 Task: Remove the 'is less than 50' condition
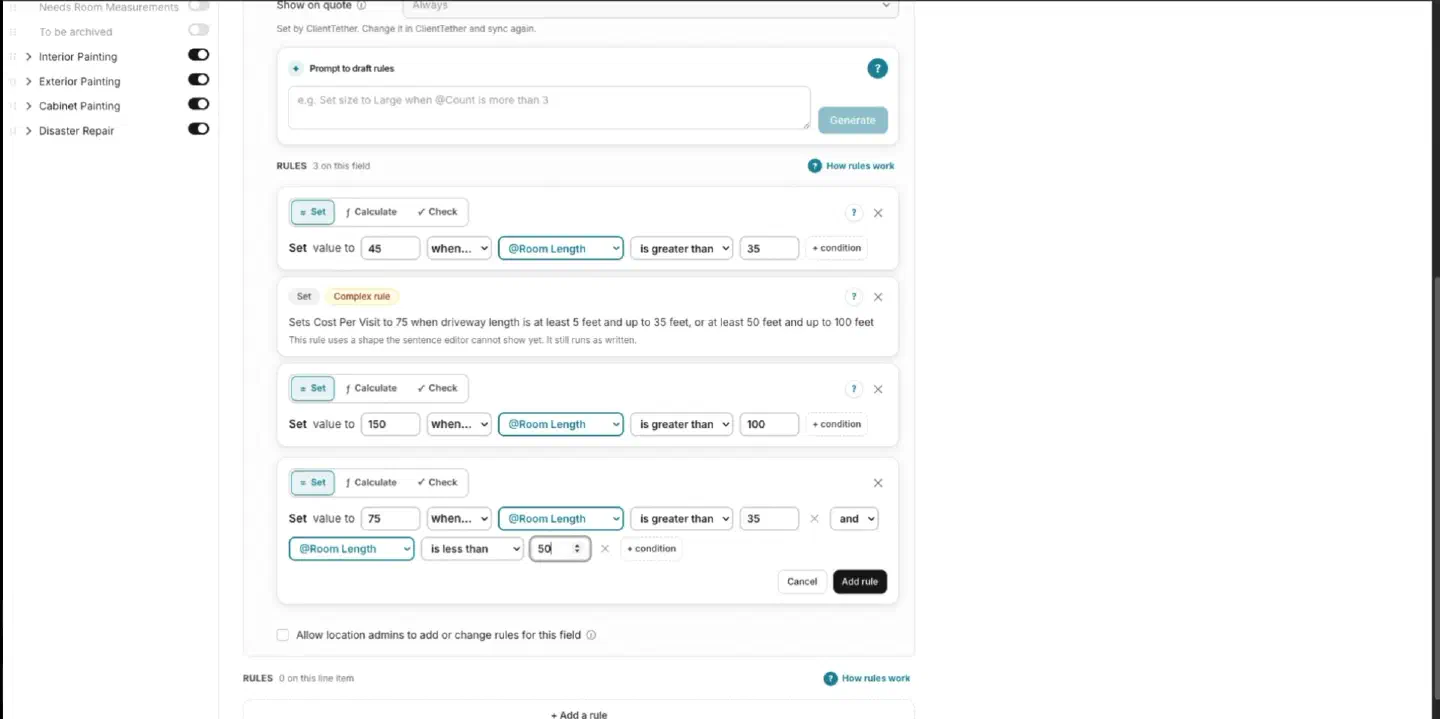(x=604, y=549)
